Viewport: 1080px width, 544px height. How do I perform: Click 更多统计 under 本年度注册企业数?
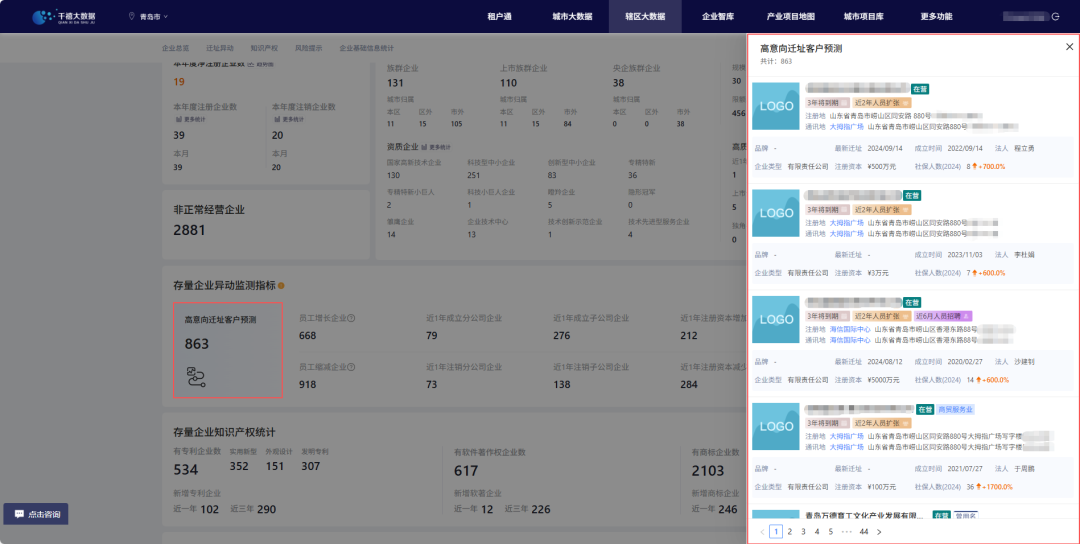tap(191, 119)
